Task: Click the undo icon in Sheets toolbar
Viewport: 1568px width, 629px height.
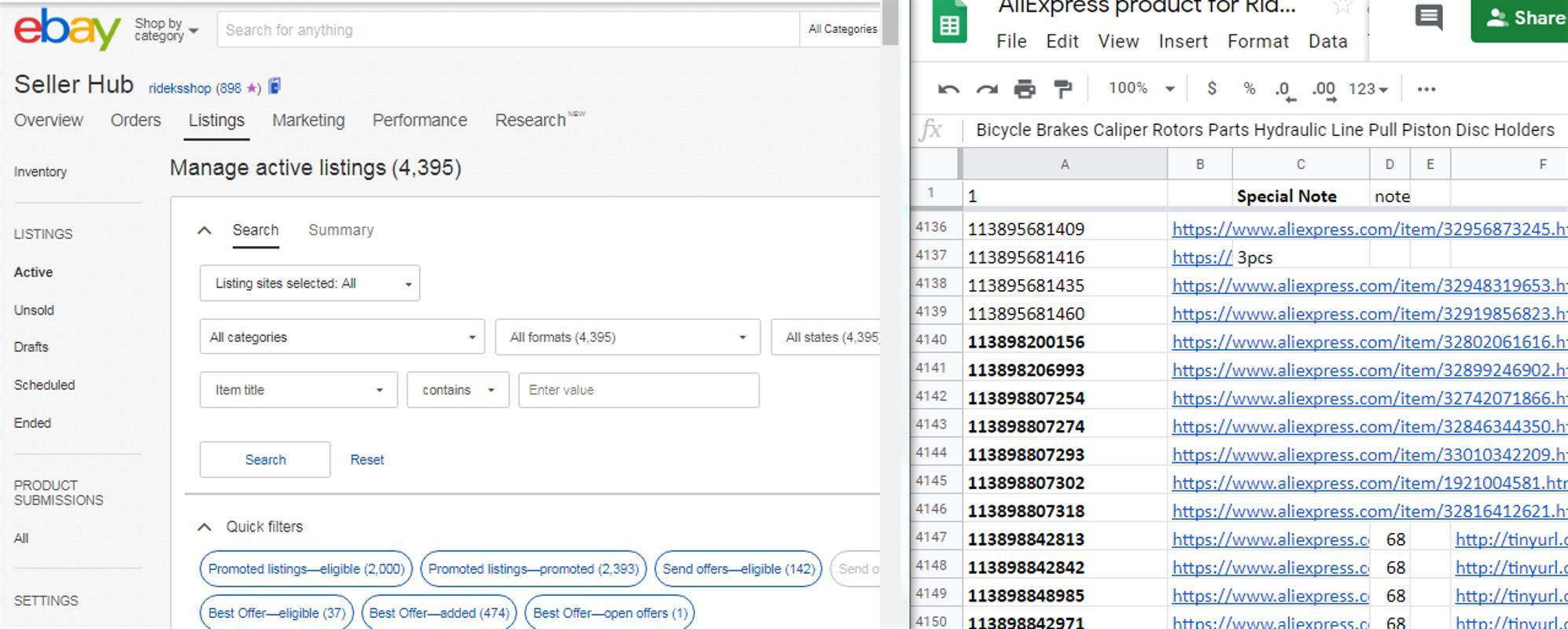Action: tap(948, 89)
